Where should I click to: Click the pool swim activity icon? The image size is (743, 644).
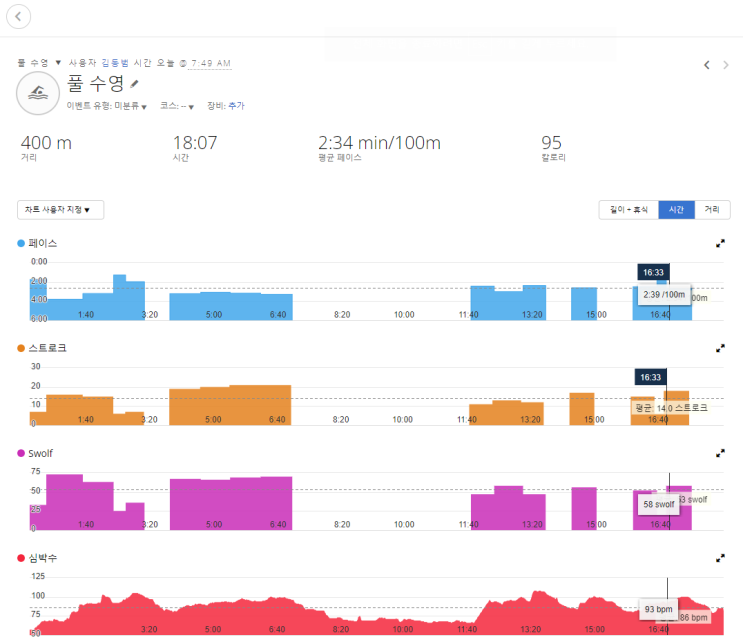click(x=38, y=93)
